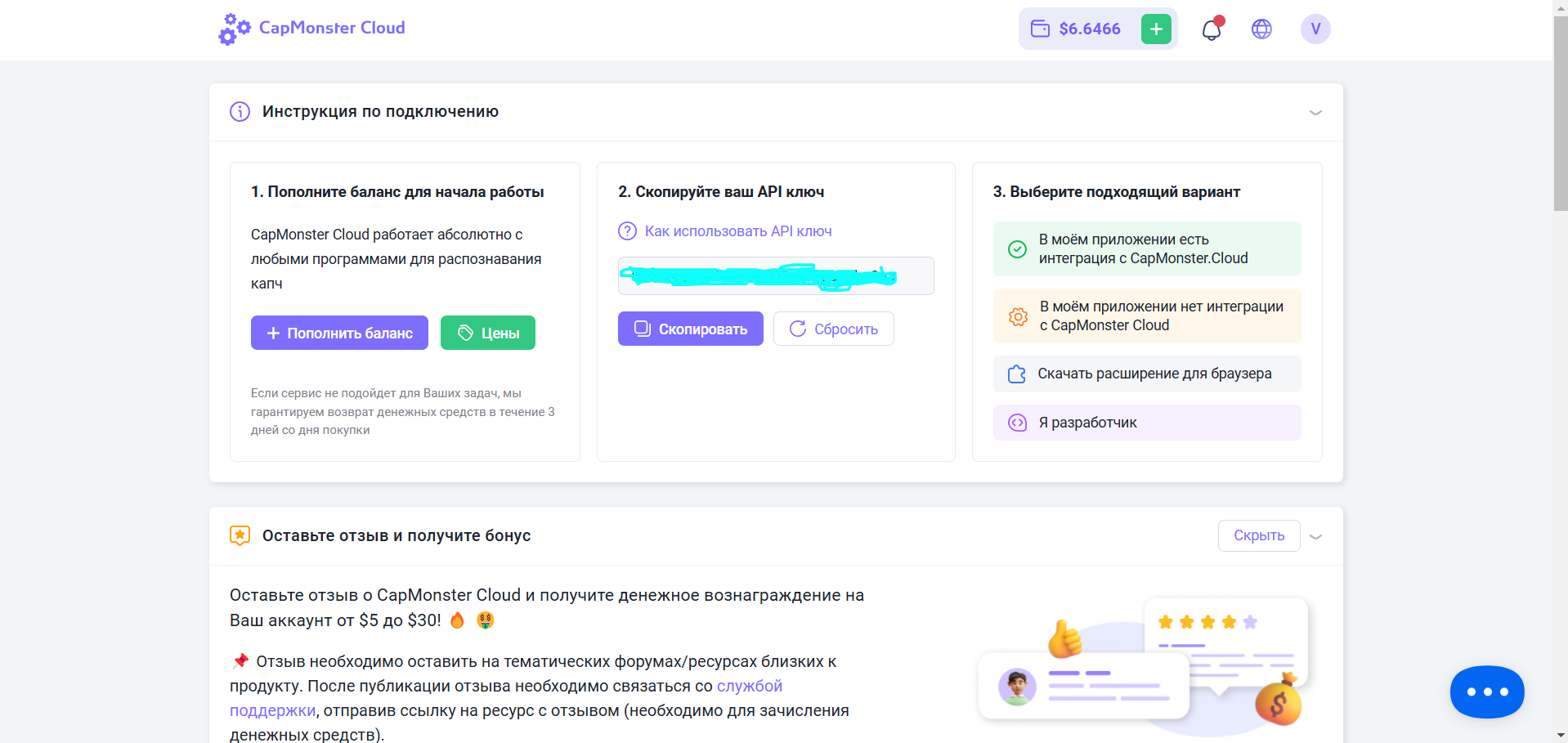The height and width of the screenshot is (743, 1568).
Task: Collapse the Инструкция по подключению section
Action: coord(1315,113)
